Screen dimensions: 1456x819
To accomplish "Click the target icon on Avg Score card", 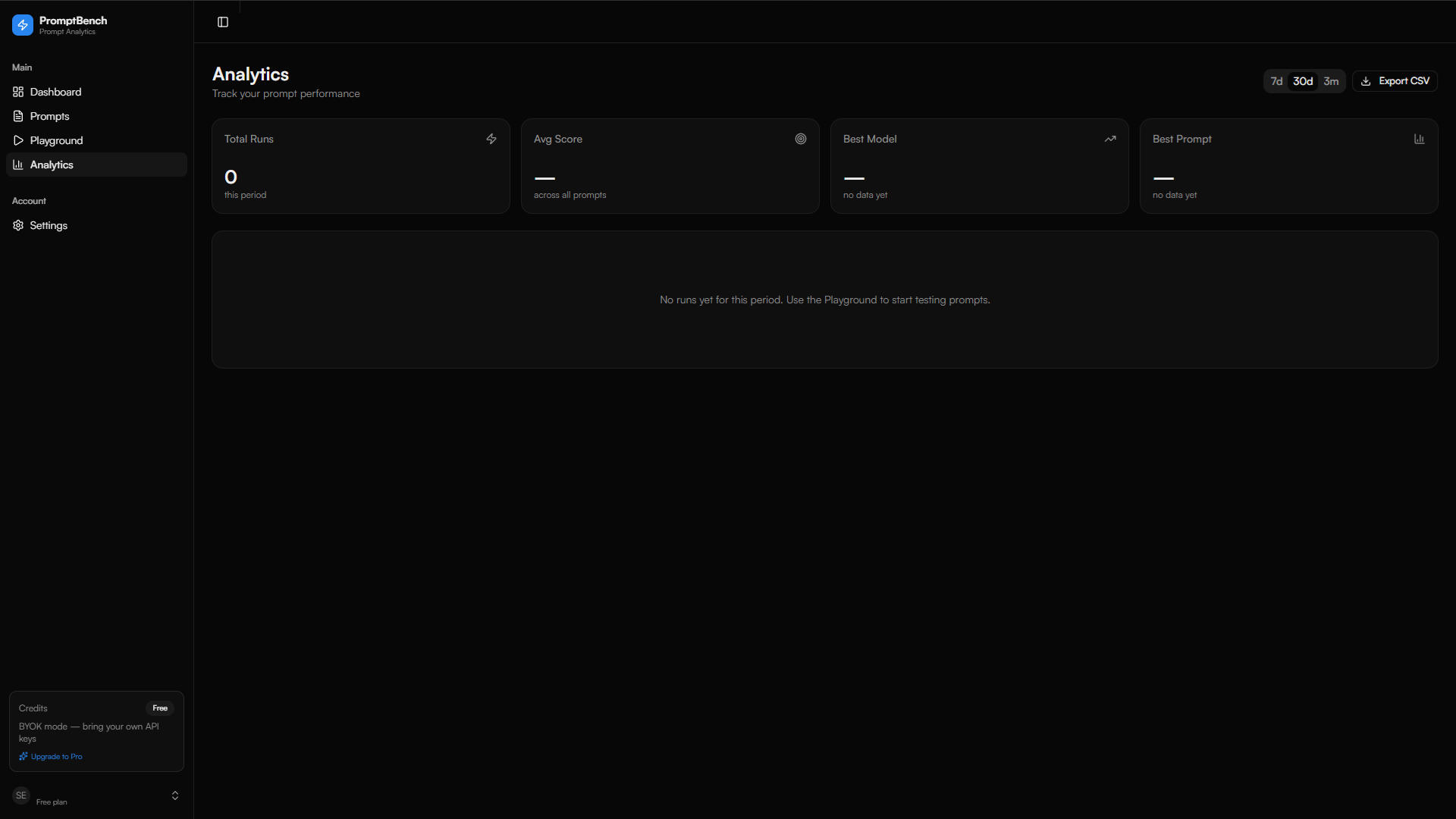I will pyautogui.click(x=801, y=139).
